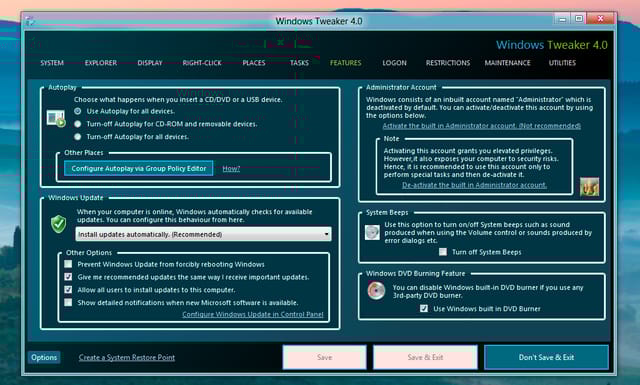Screen dimensions: 640x385
Task: Select Use Autoplay for all devices
Action: point(78,111)
